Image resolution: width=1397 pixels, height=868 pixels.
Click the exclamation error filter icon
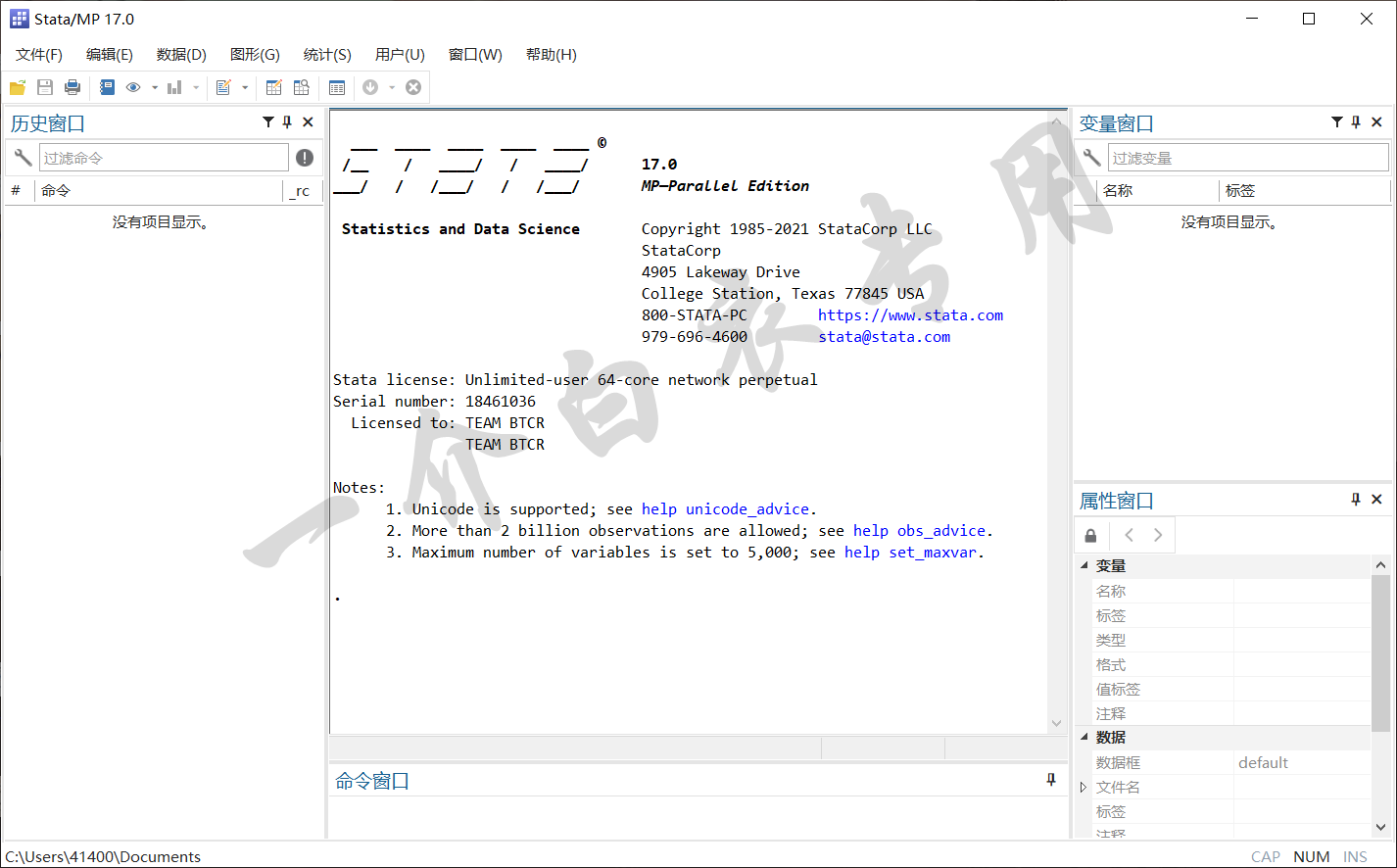tap(305, 158)
